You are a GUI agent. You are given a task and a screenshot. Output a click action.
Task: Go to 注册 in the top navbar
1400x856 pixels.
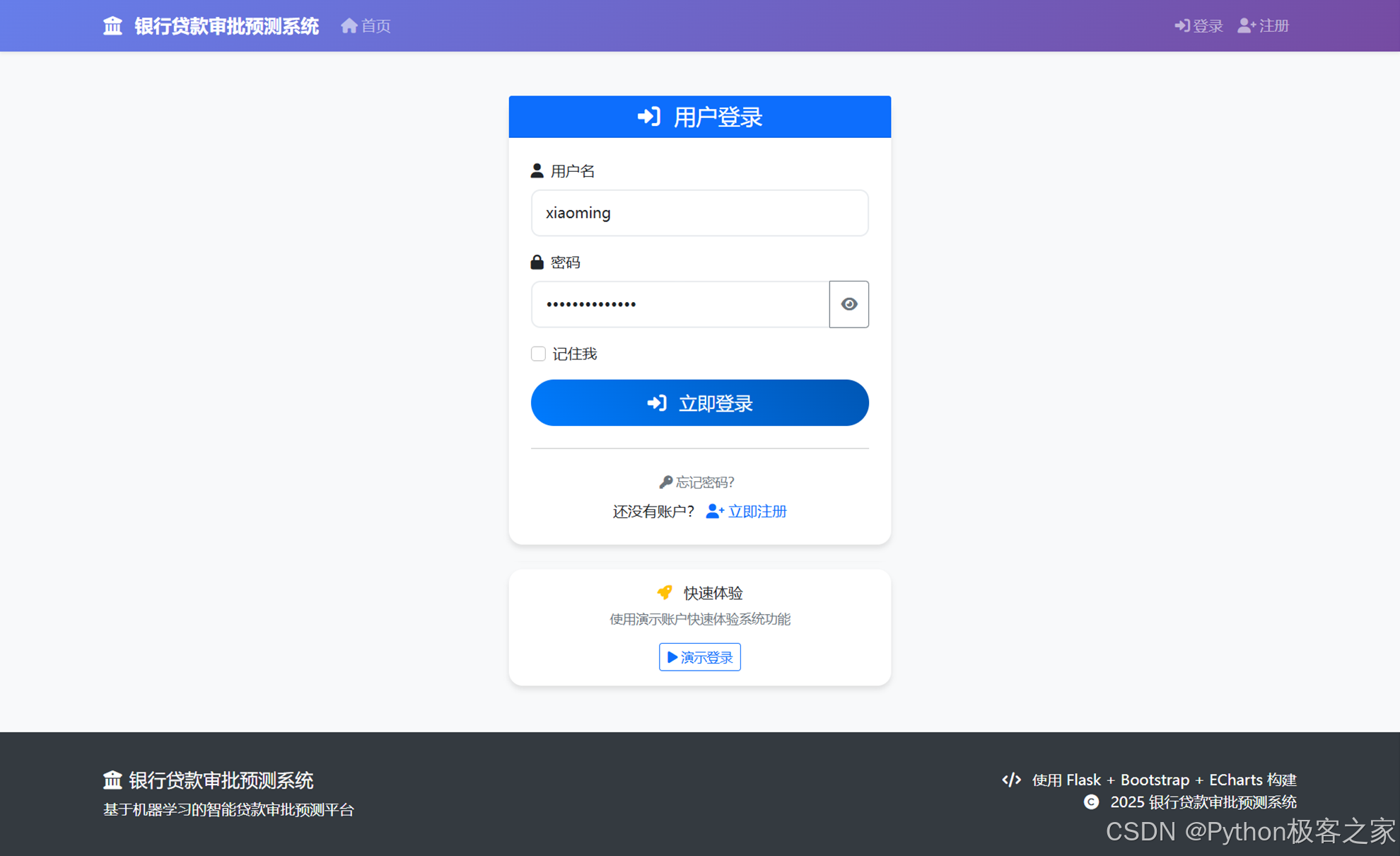coord(1273,26)
